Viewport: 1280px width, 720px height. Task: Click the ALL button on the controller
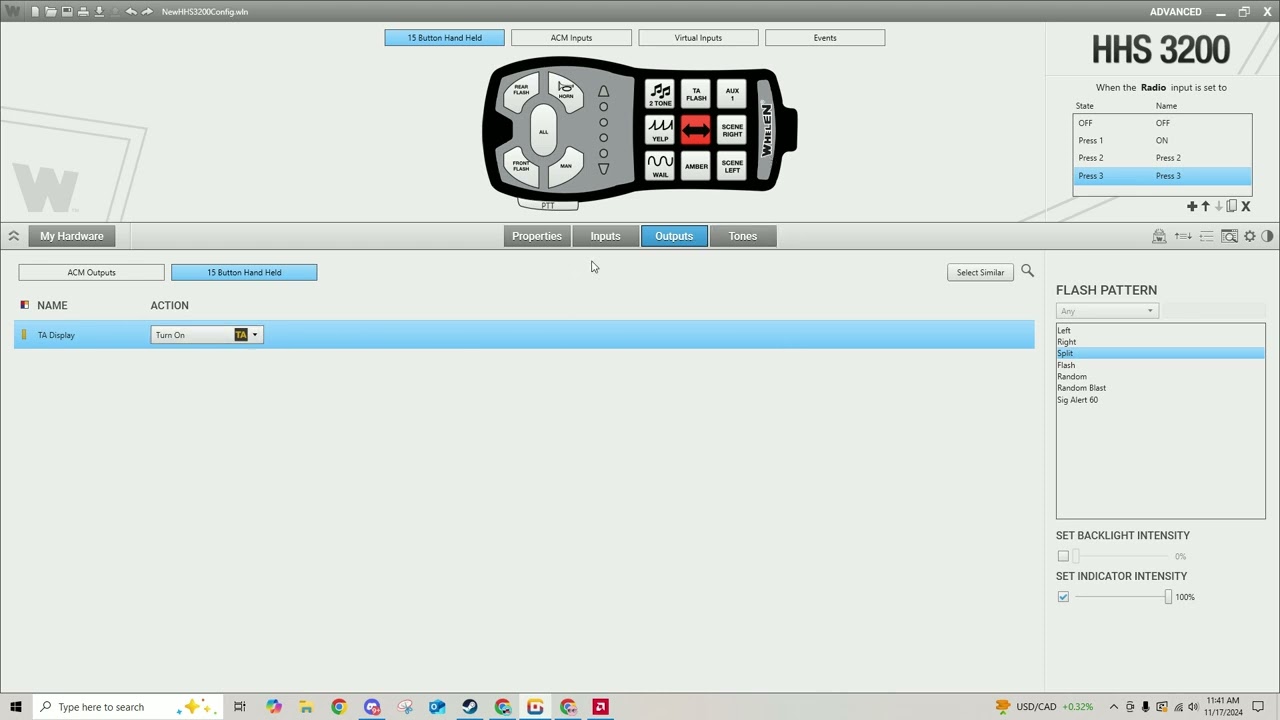tap(543, 131)
